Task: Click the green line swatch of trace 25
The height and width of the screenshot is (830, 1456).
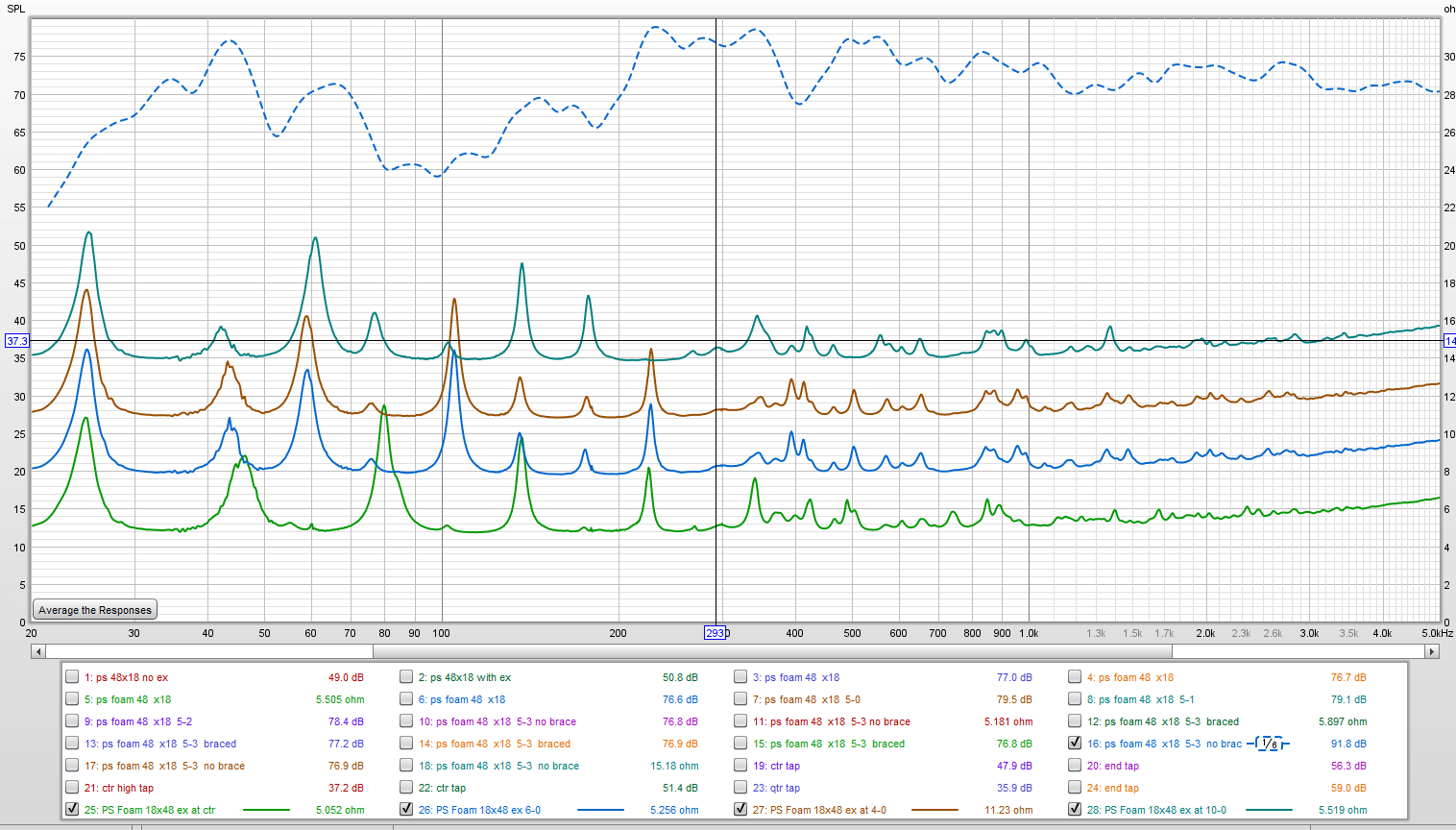Action: [266, 810]
